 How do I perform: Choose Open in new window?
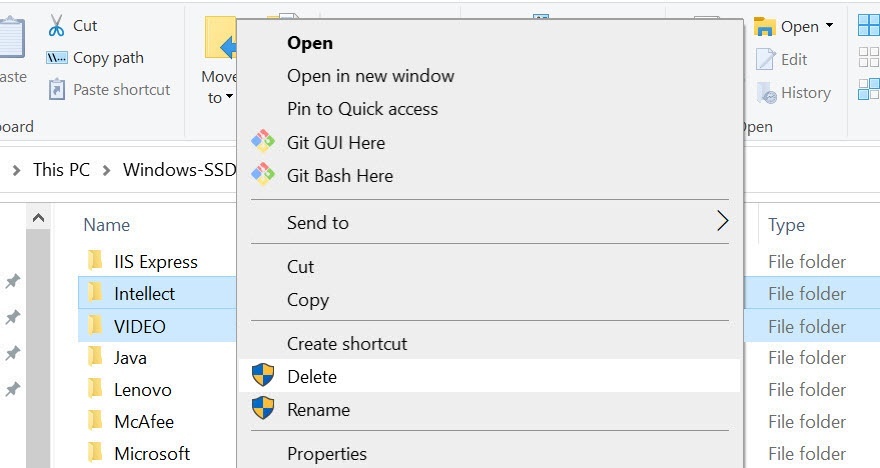coord(370,76)
